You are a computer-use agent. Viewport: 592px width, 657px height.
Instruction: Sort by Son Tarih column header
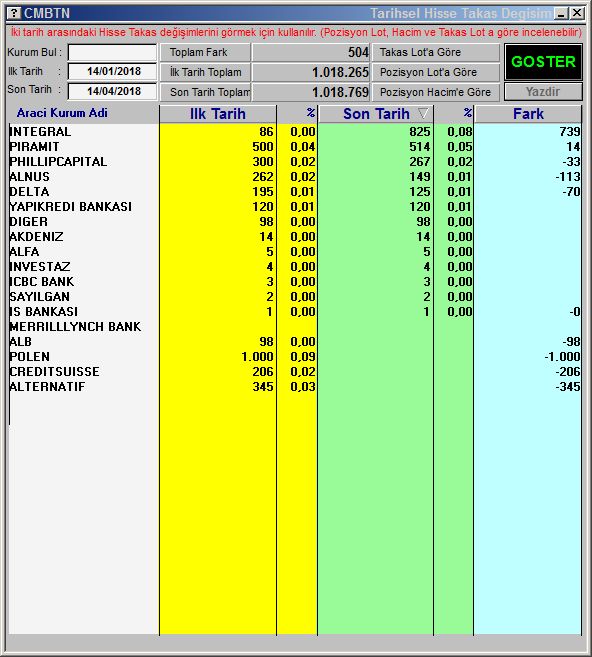pos(376,114)
